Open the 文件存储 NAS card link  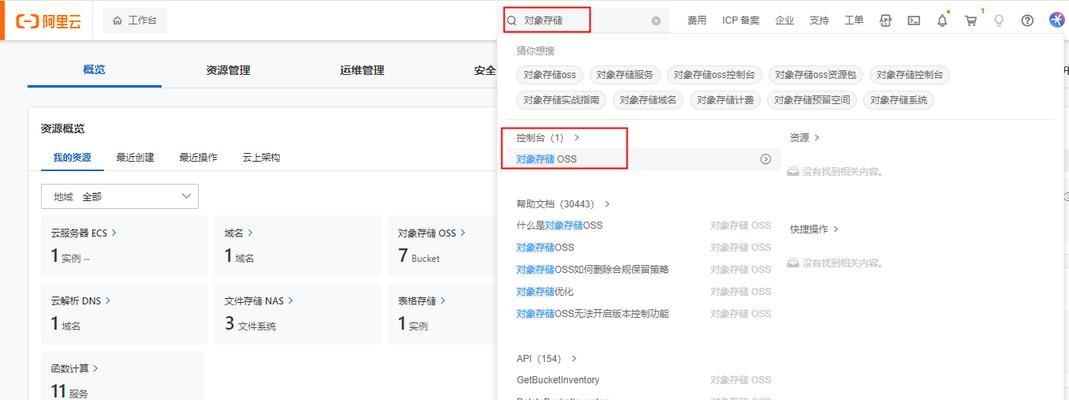click(258, 300)
